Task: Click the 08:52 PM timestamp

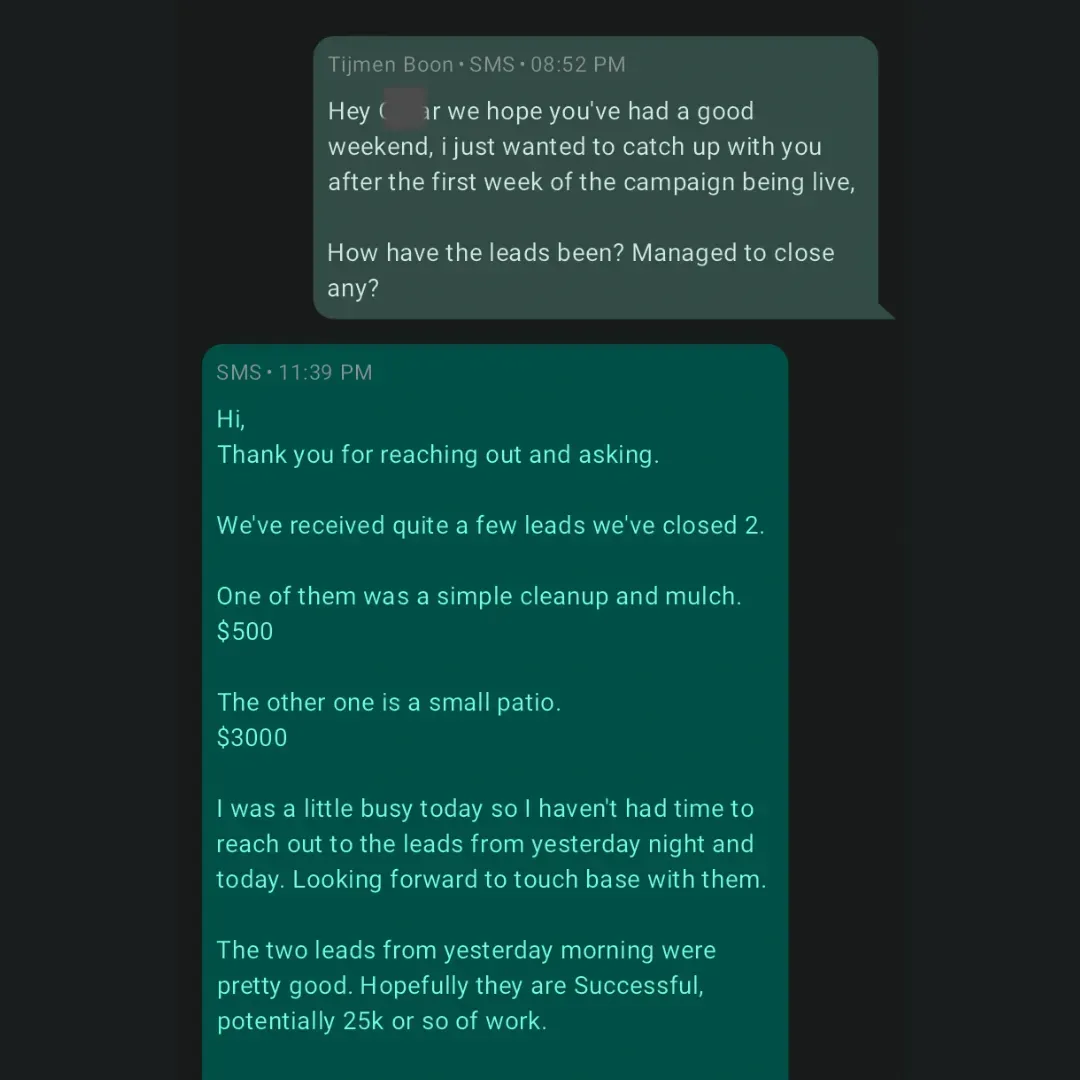Action: point(577,65)
